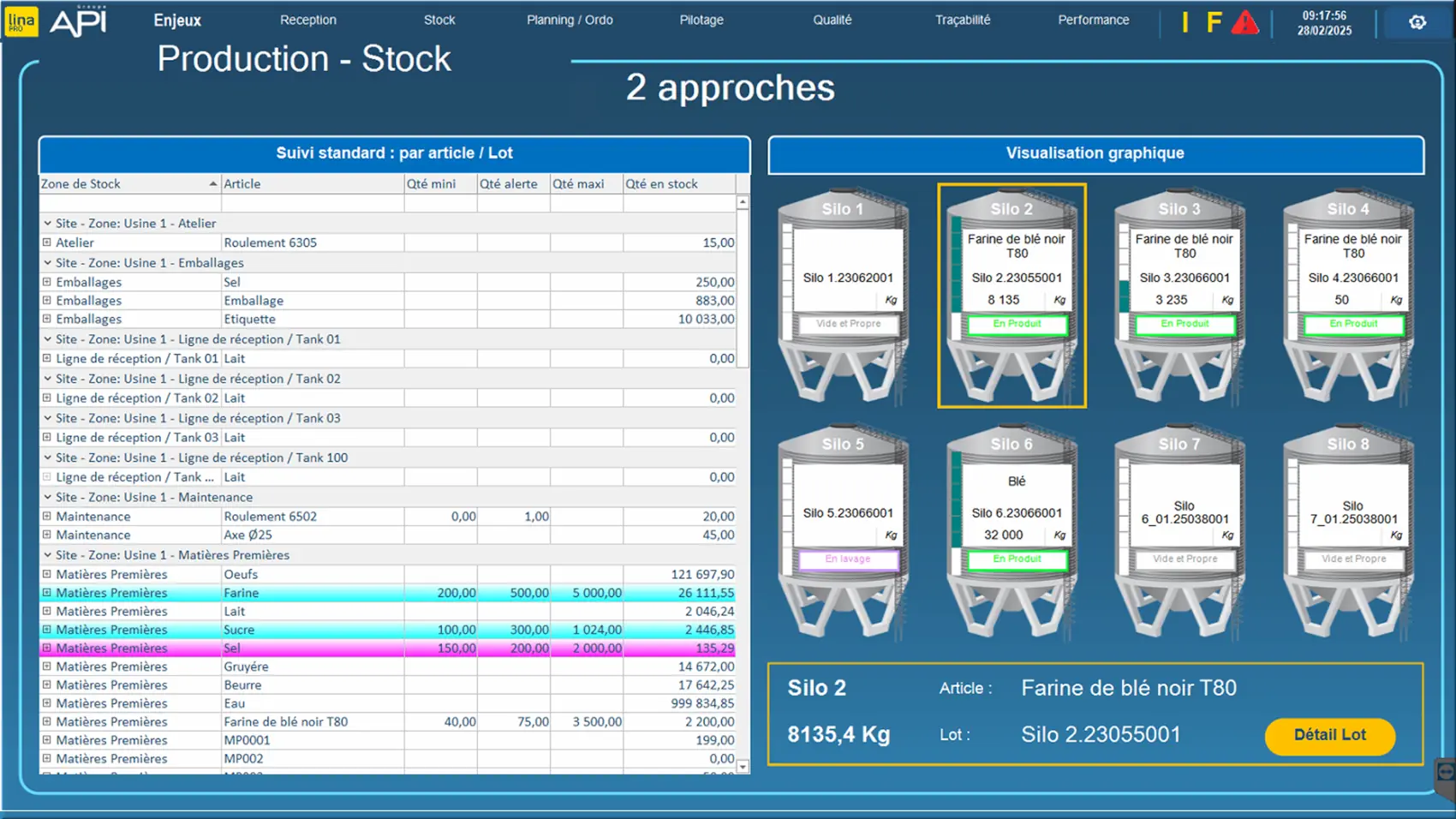Click the stock table scrollbar down arrow

tap(743, 767)
